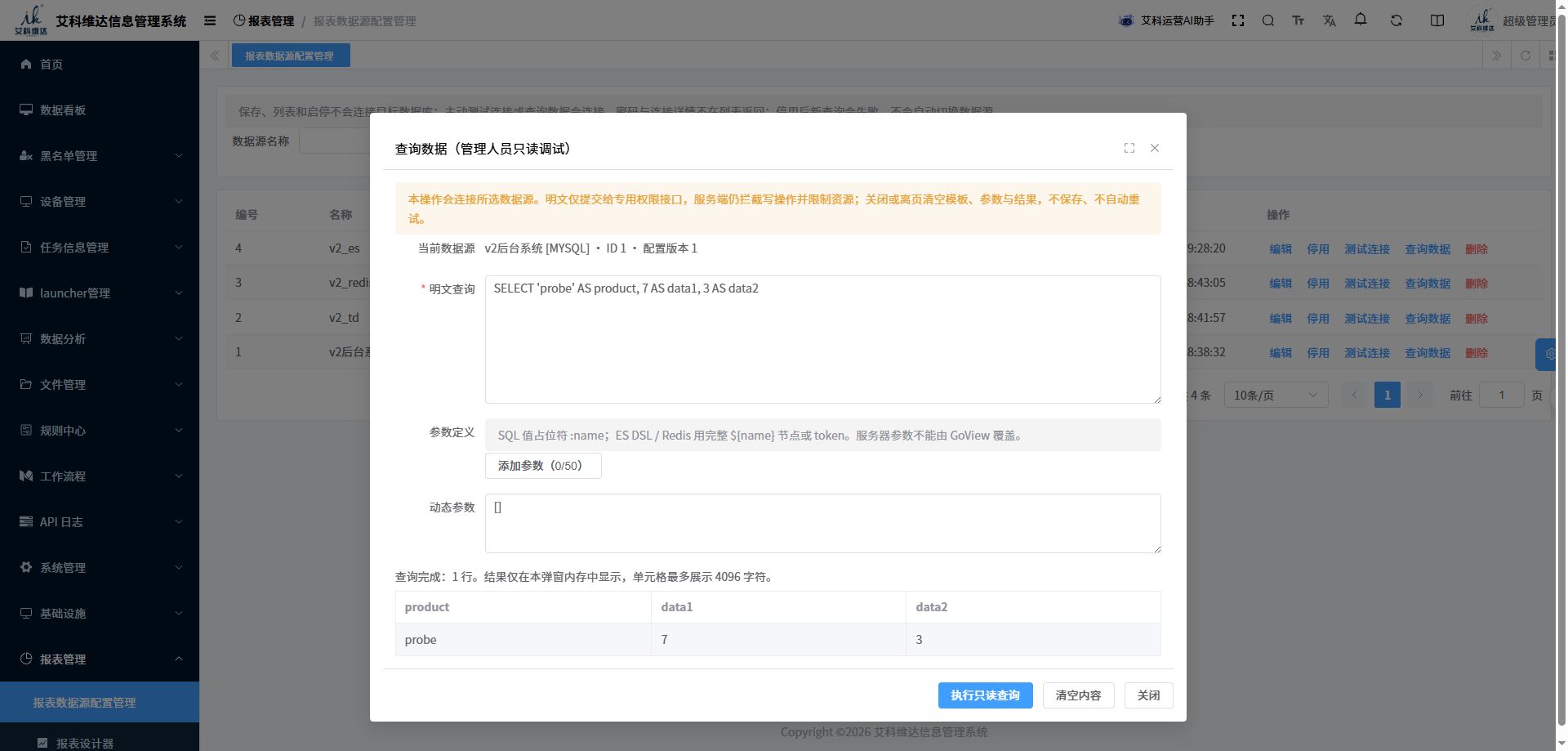Viewport: 1568px width, 751px height.
Task: Expand the 黑名单管理 sidebar menu
Action: coord(100,155)
